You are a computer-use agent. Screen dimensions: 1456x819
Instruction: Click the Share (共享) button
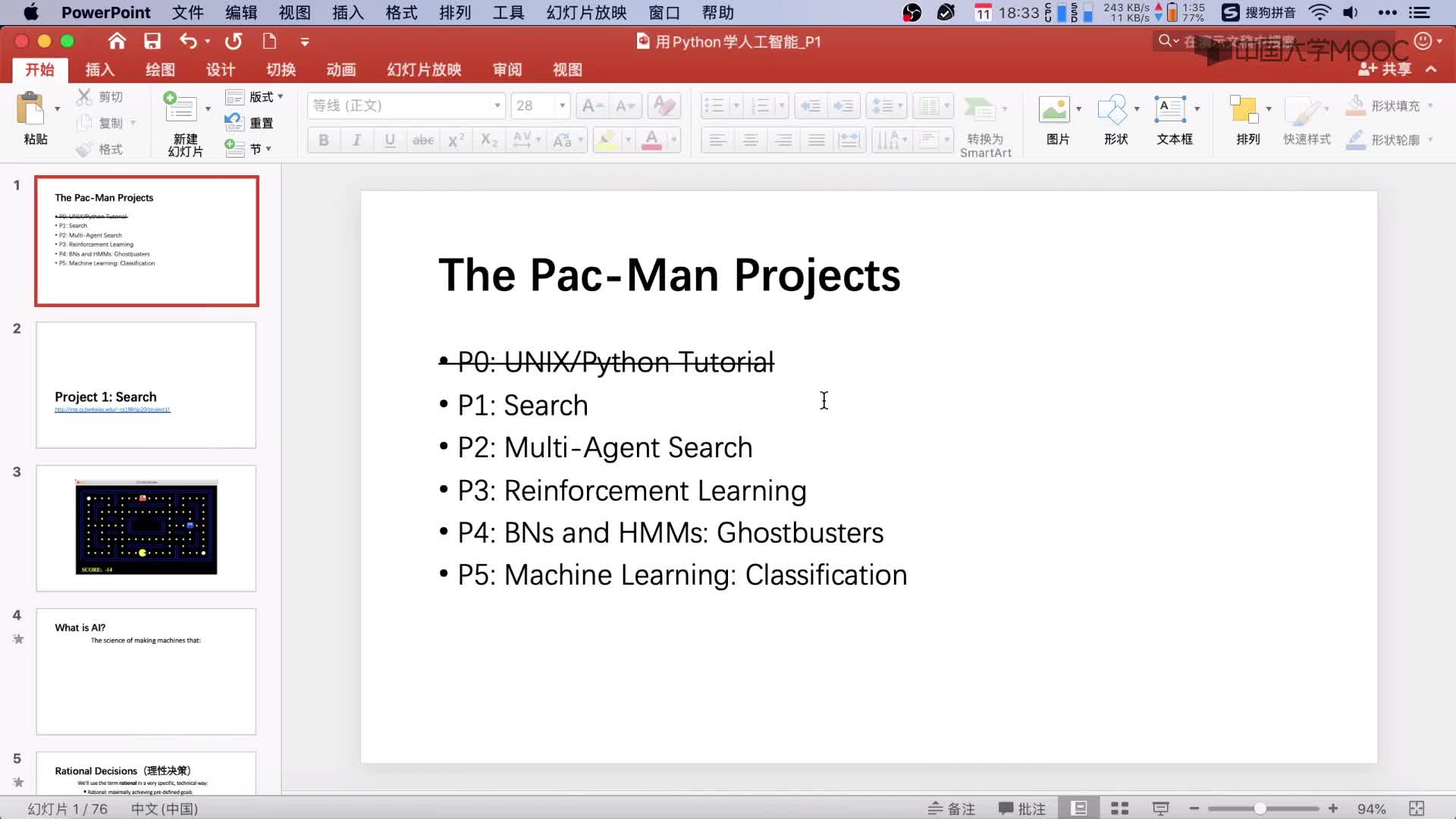(1385, 69)
